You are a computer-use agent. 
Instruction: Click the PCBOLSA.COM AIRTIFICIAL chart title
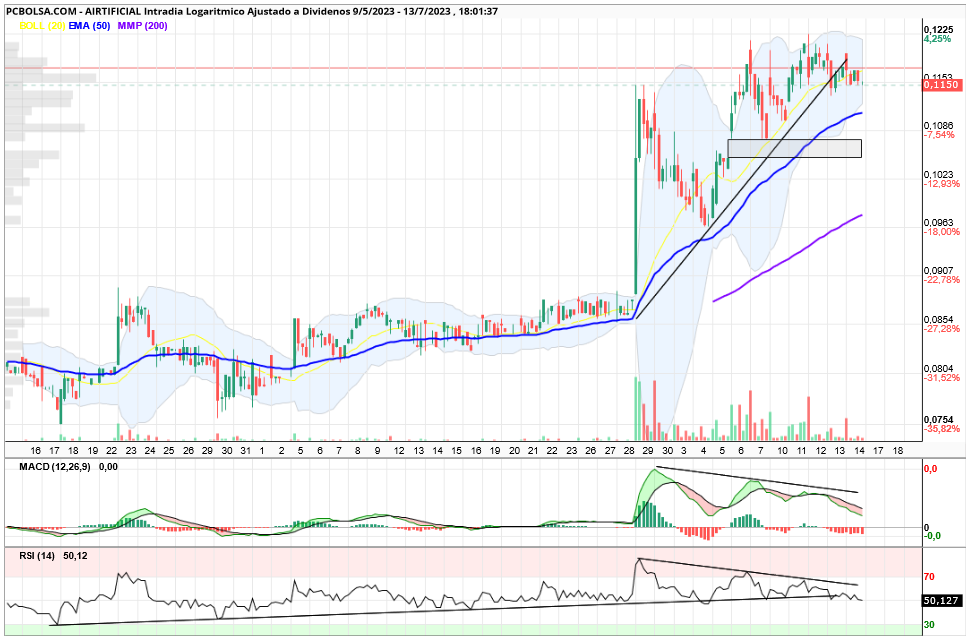251,11
